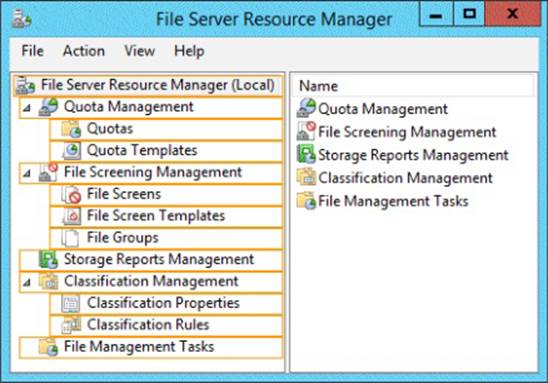Collapse the Classification Management tree node
548x383 pixels.
27,282
